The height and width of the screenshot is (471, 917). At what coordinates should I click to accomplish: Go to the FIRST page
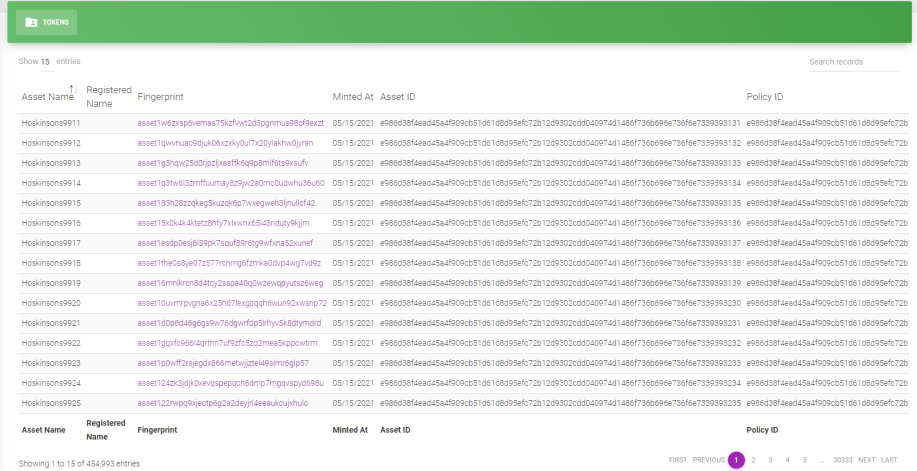pyautogui.click(x=678, y=460)
